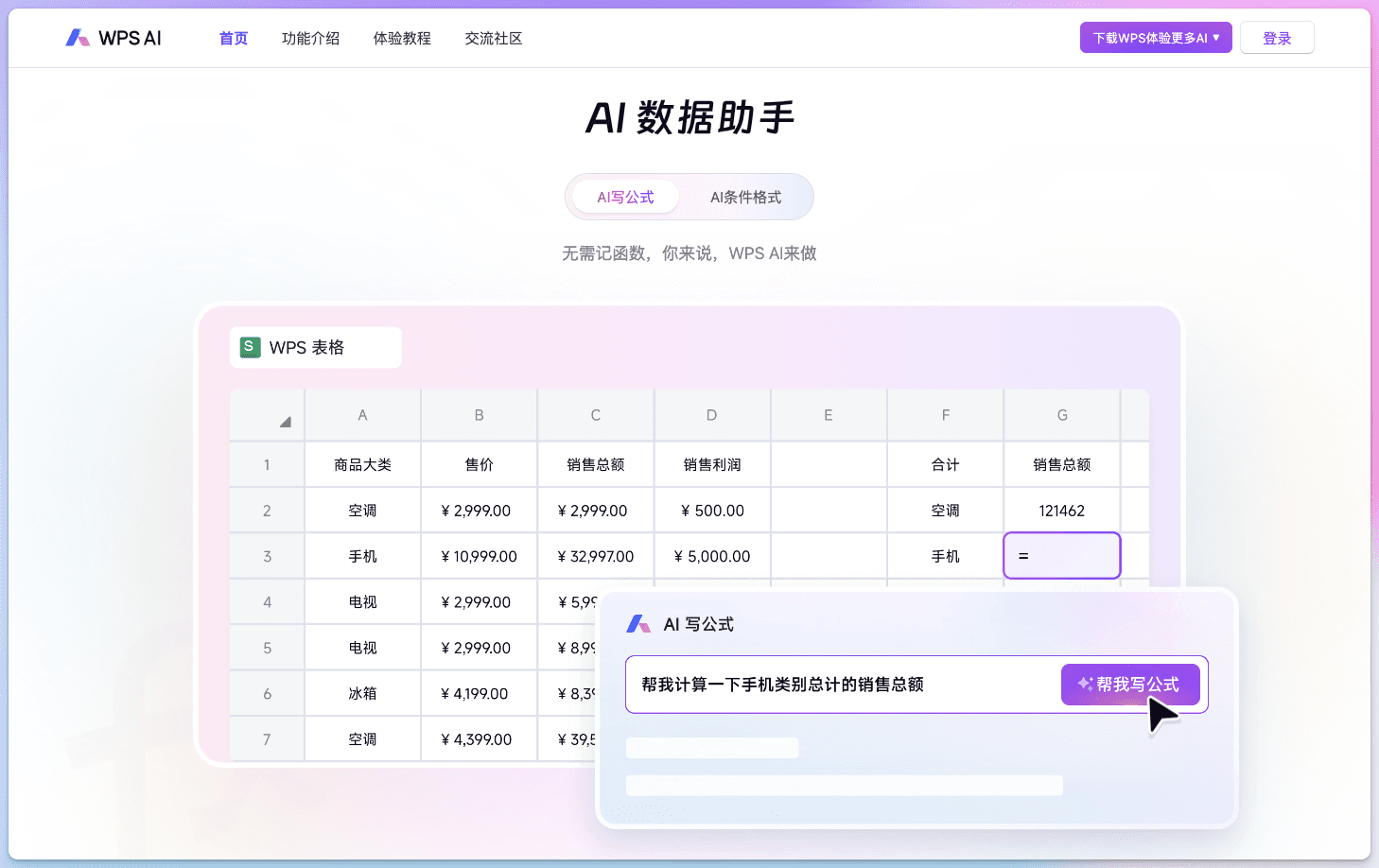Switch to the AI条件格式 tab
This screenshot has height=868, width=1379.
pyautogui.click(x=745, y=197)
